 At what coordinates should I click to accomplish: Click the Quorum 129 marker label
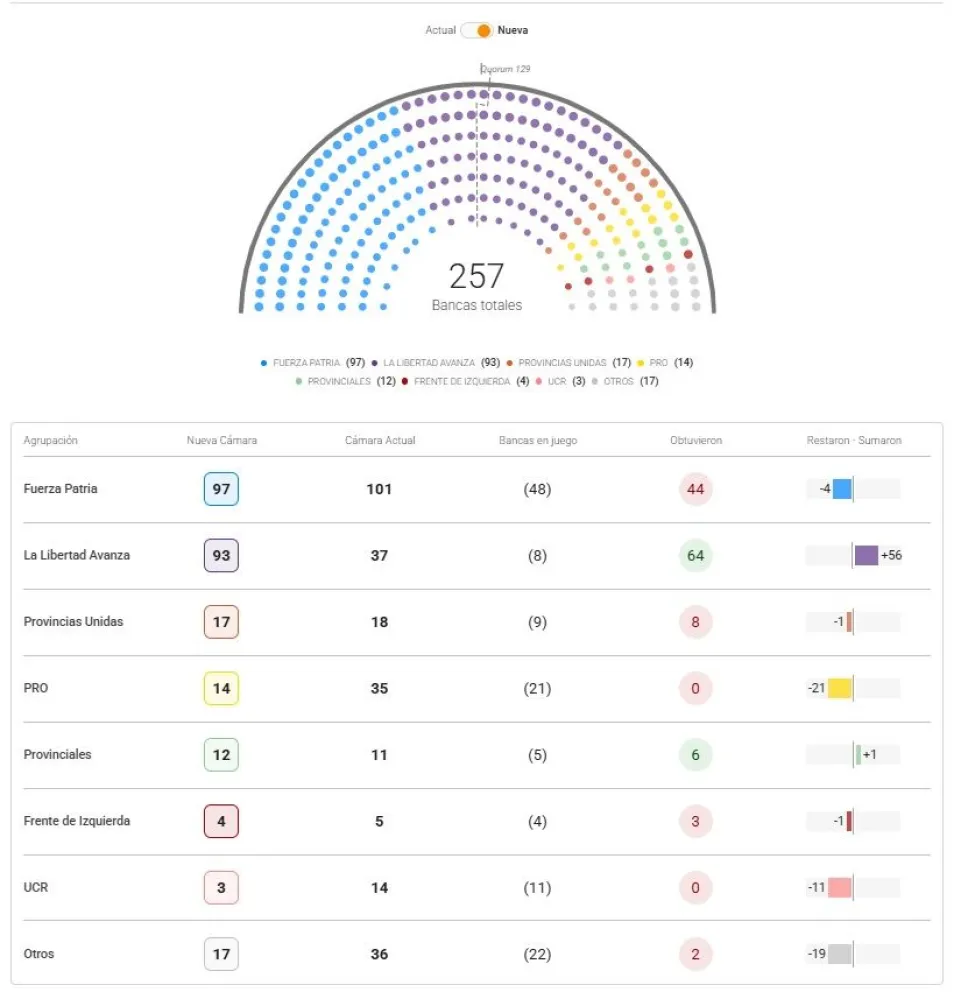tap(505, 69)
